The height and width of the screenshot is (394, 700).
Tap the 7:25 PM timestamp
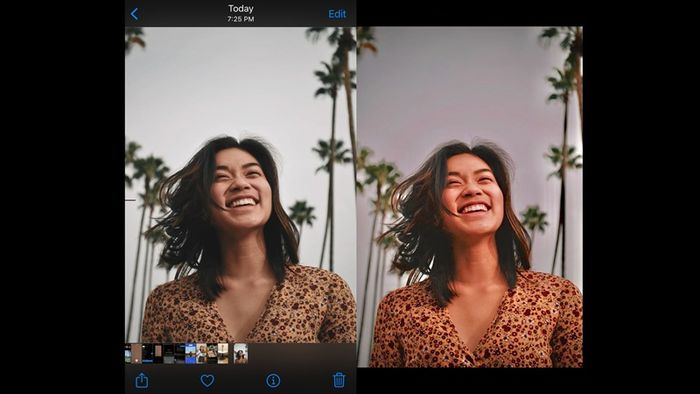[241, 19]
